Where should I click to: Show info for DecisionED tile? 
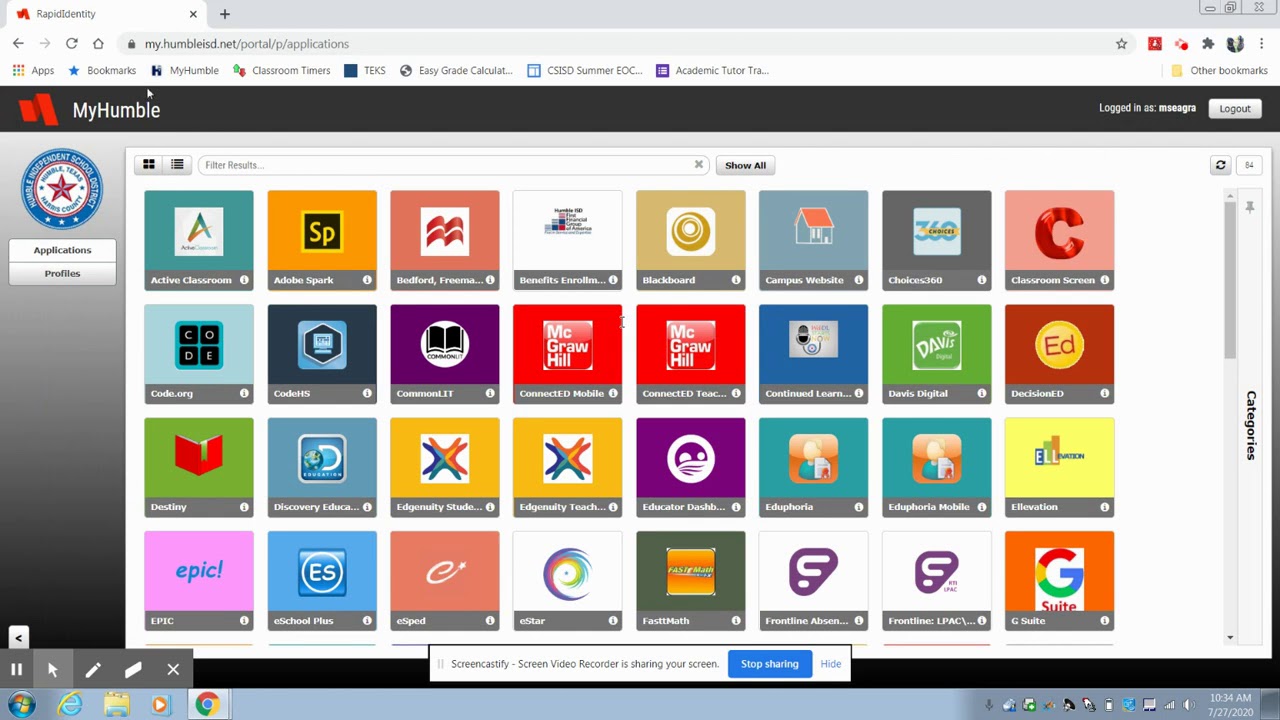1105,393
